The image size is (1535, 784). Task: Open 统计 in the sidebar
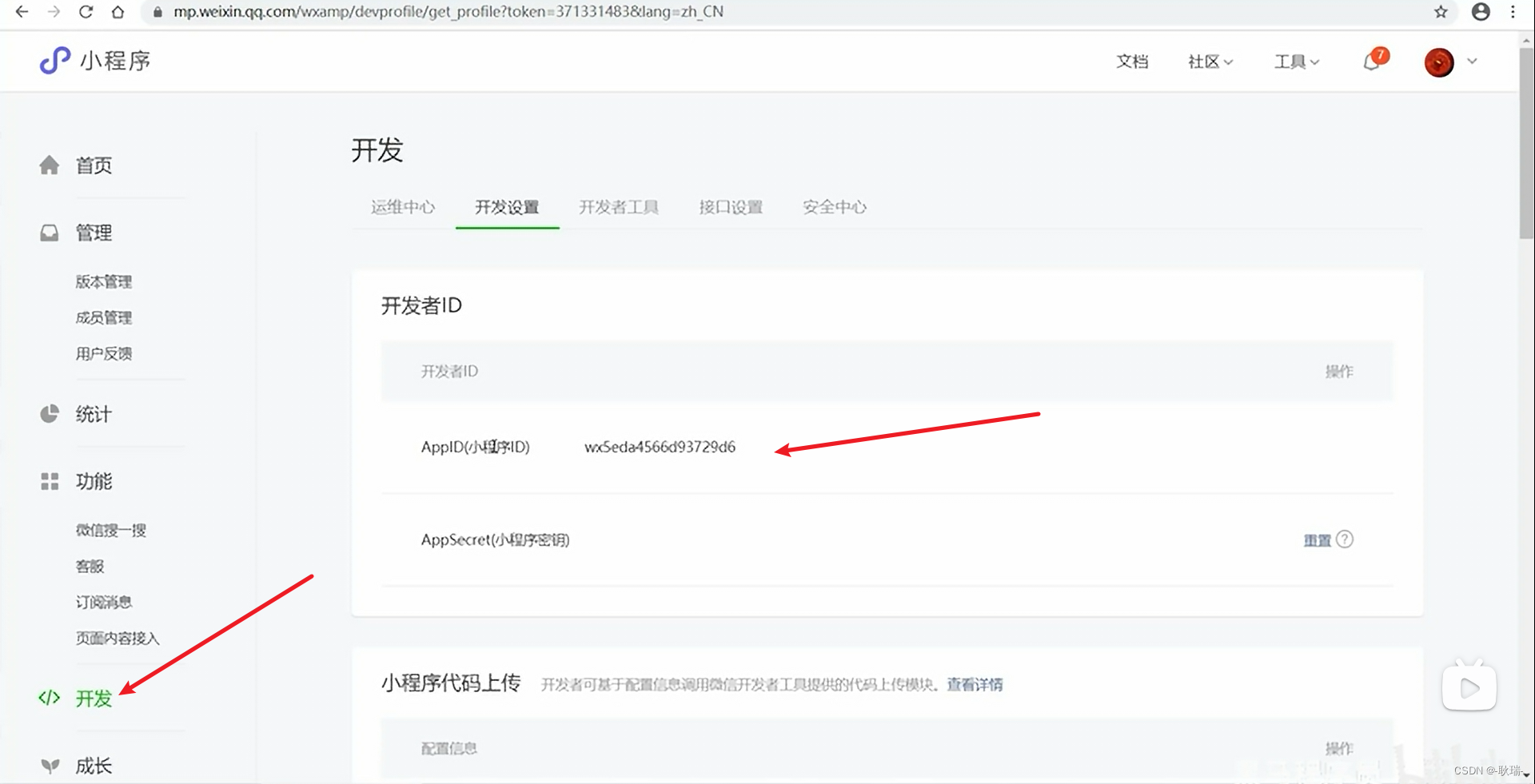point(94,414)
